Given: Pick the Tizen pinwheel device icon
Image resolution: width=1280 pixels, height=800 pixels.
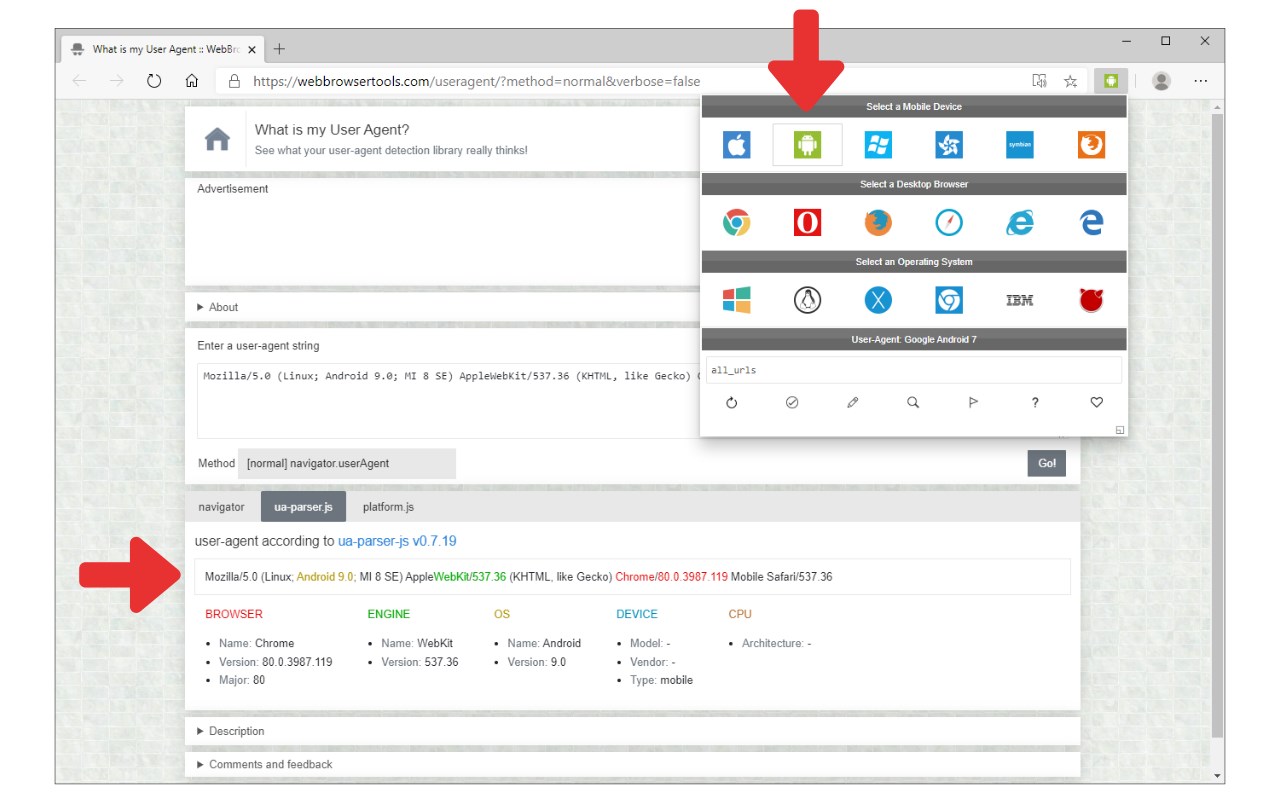Looking at the screenshot, I should click(949, 145).
